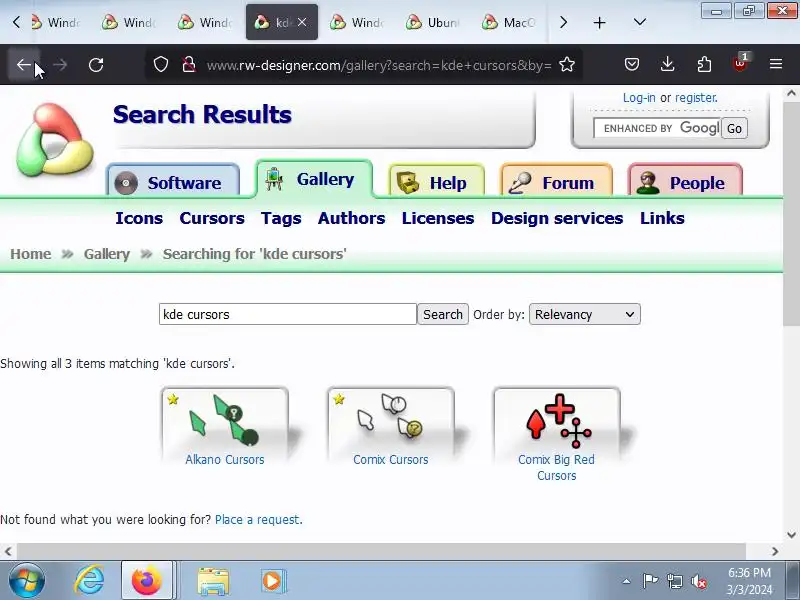Open the Firefox hamburger menu
The width and height of the screenshot is (800, 600).
point(776,64)
